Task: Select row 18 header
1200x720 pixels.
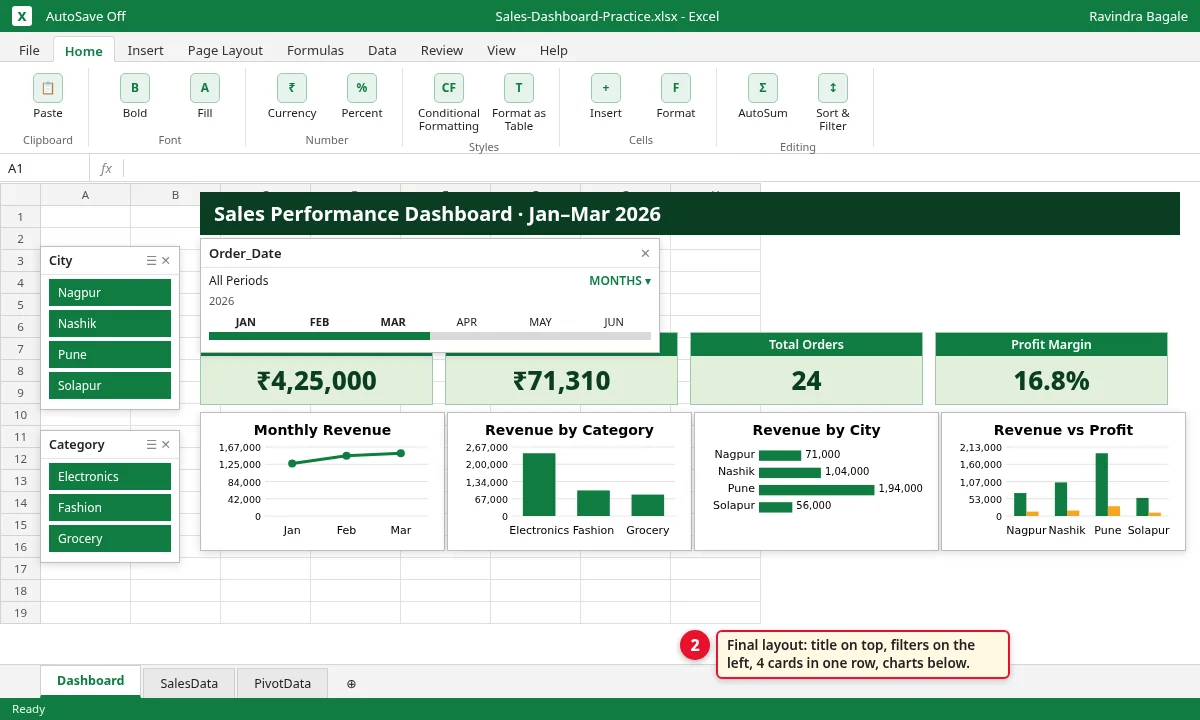Action: (20, 591)
